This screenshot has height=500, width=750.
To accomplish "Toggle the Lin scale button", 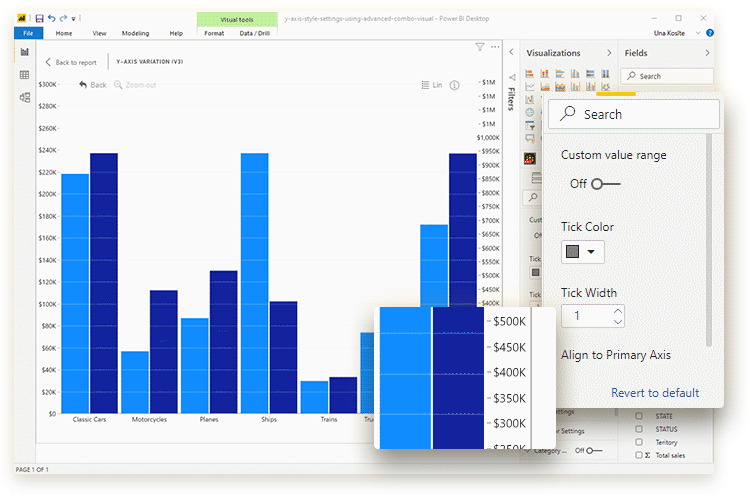I will tap(431, 85).
